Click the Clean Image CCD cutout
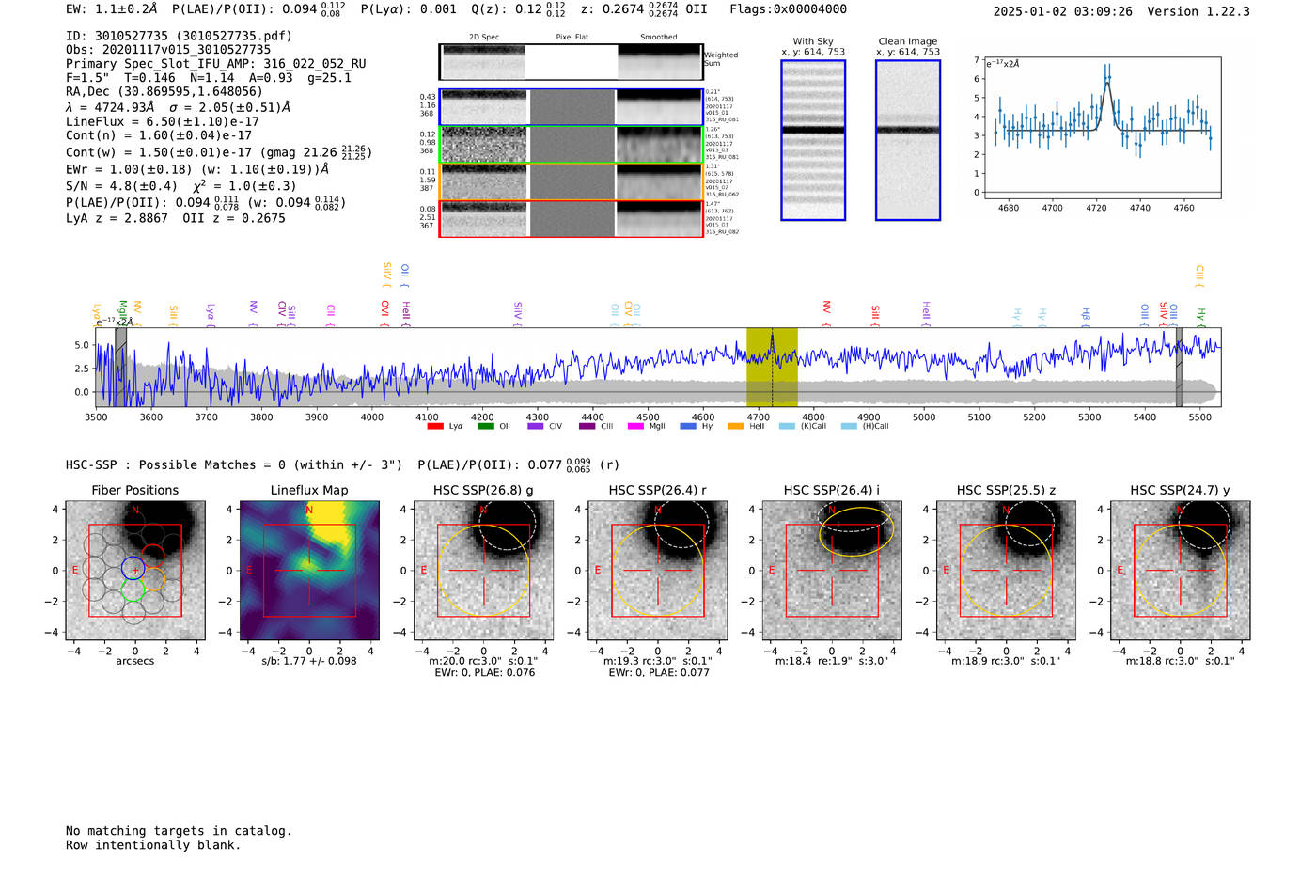 (908, 140)
